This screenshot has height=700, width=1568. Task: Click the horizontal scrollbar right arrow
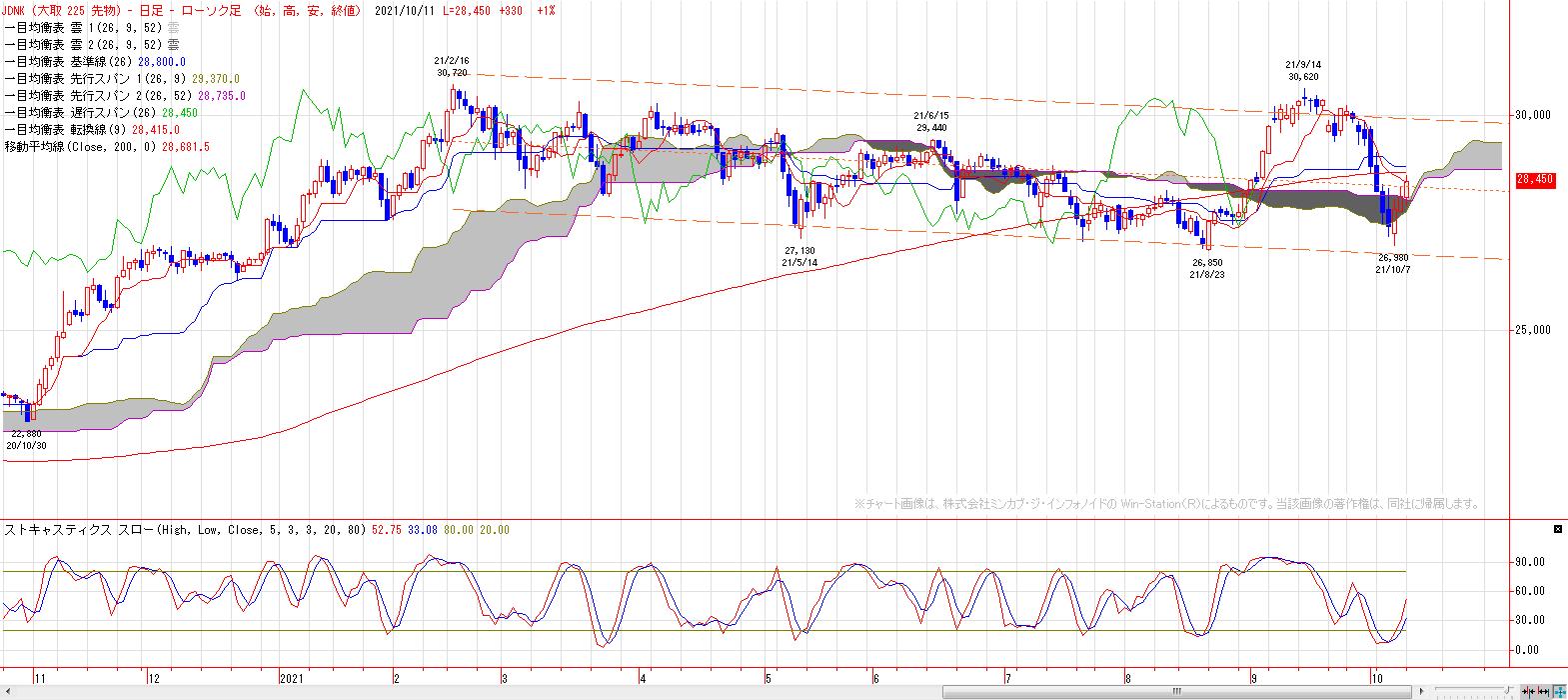[x=1421, y=692]
